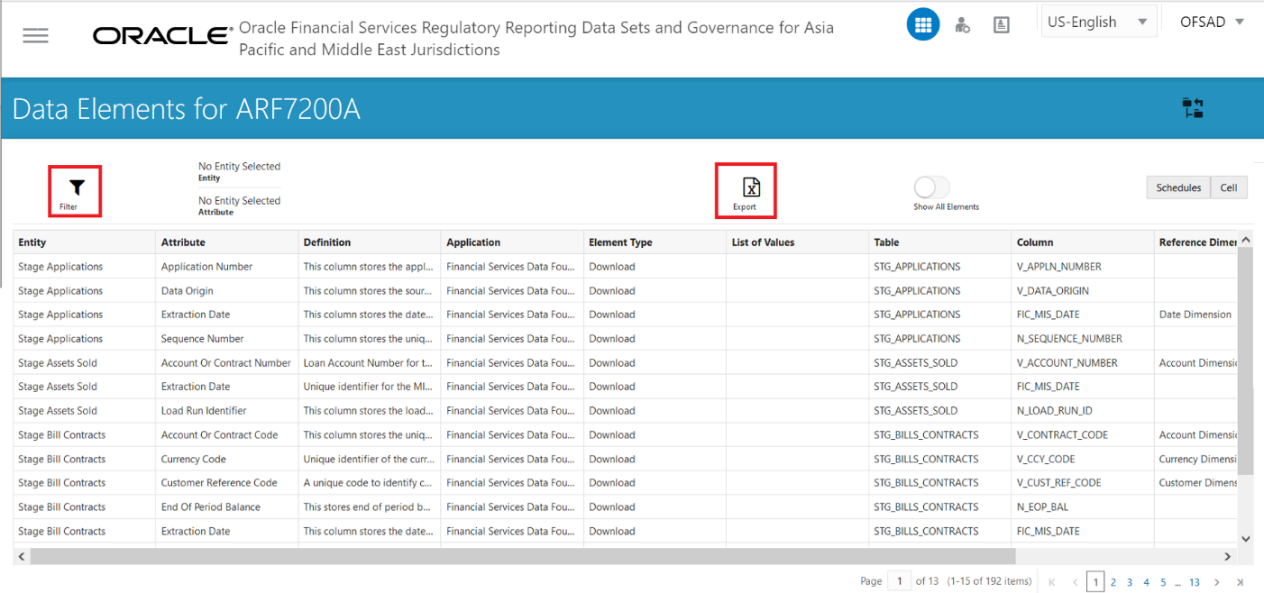Select the End Of Period Balance cell
1264x593 pixels.
click(227, 507)
